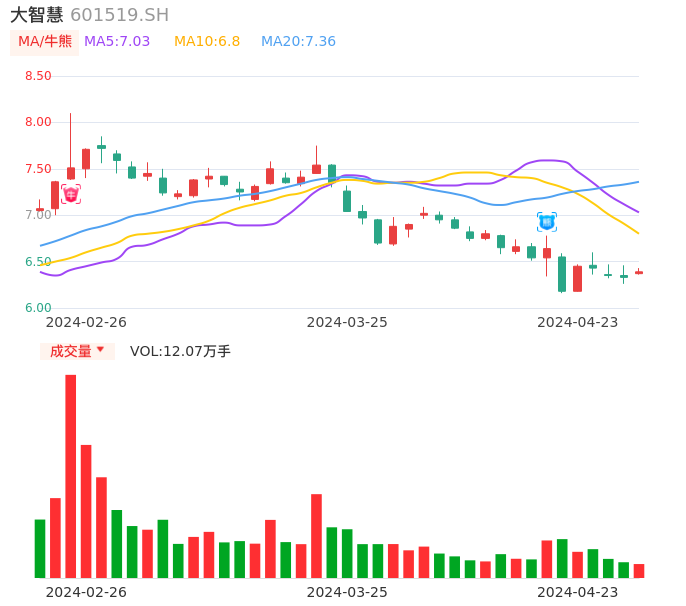Click the 6.00 price axis label
This screenshot has height=606, width=686.
click(x=38, y=308)
